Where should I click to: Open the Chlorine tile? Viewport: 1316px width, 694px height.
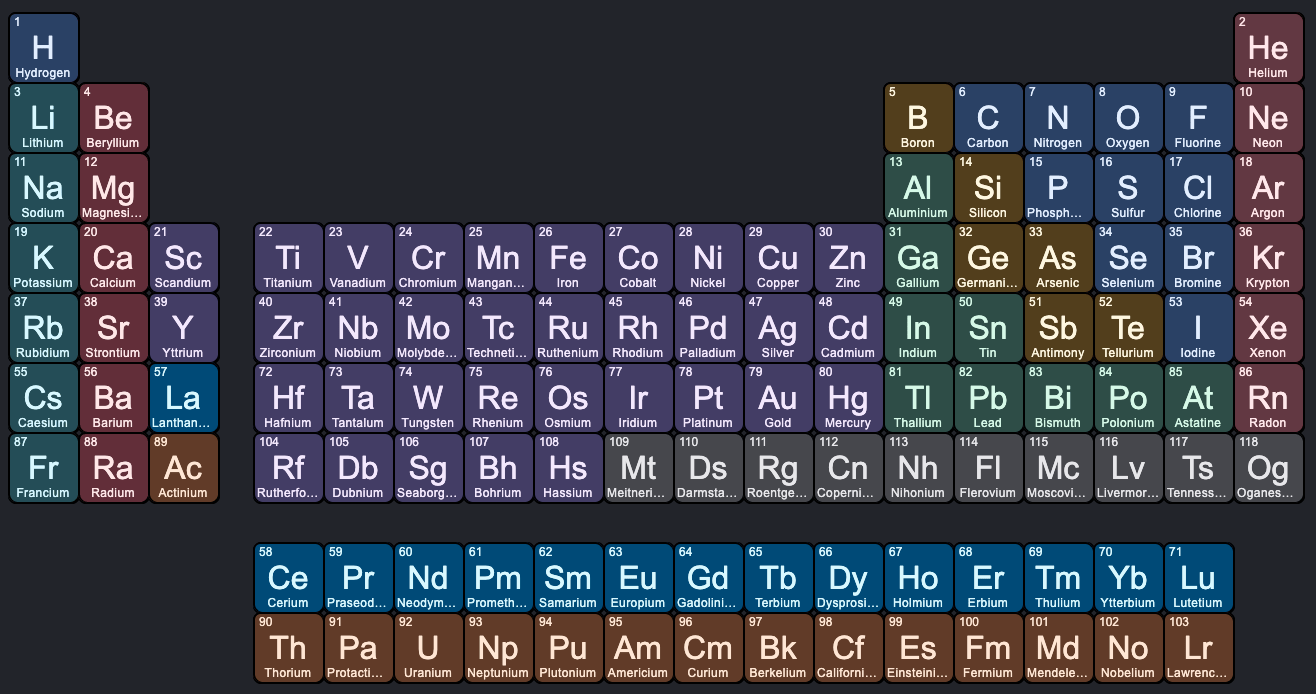[x=1198, y=188]
